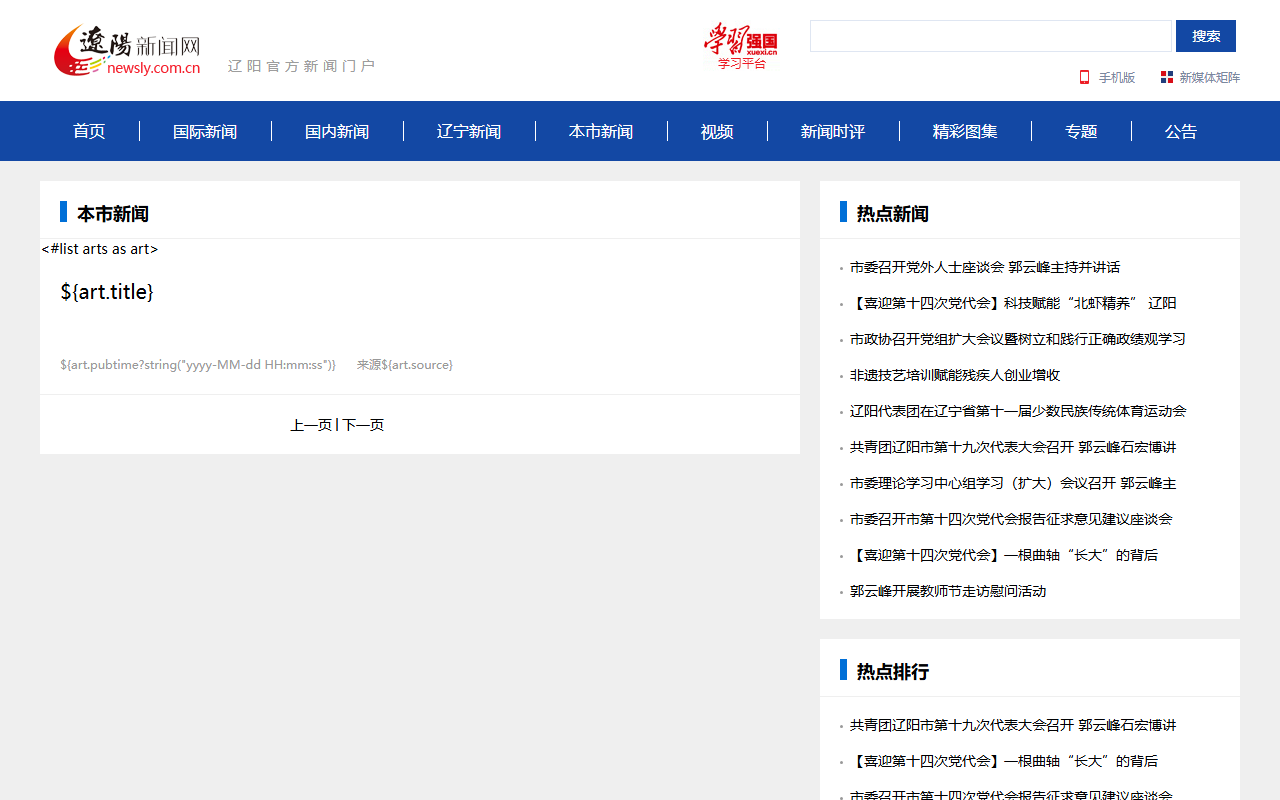
Task: Click the <#list arts as art> text
Action: click(x=100, y=249)
